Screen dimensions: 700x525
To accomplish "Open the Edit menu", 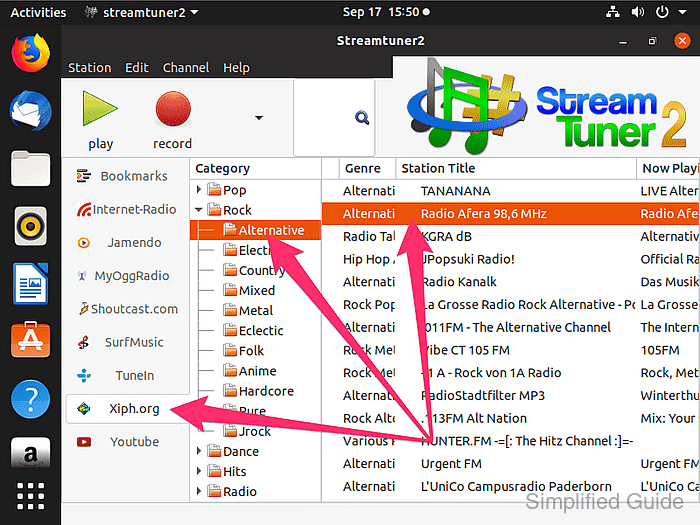I will pos(137,67).
